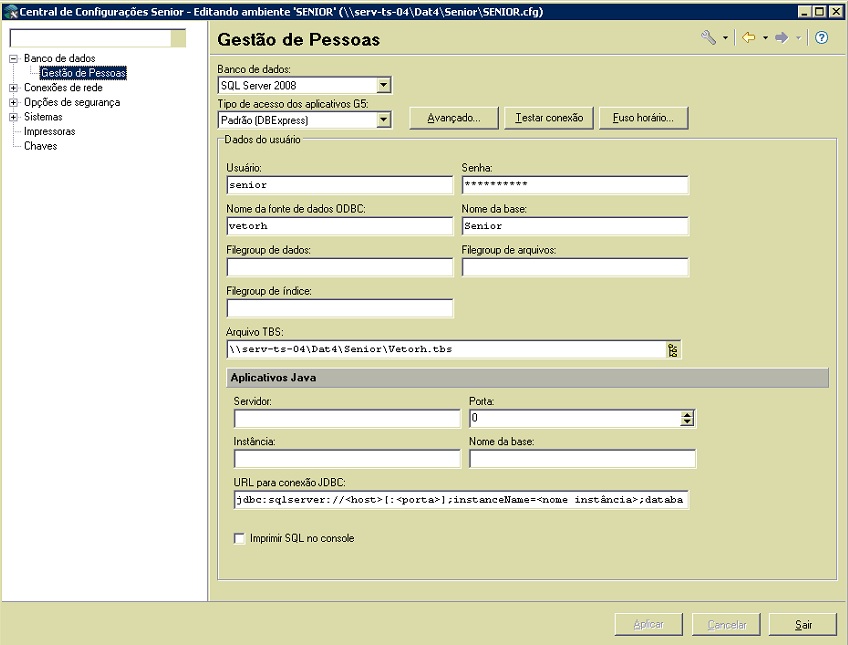Select Impressoras in the tree
The width and height of the screenshot is (848, 645).
[49, 131]
